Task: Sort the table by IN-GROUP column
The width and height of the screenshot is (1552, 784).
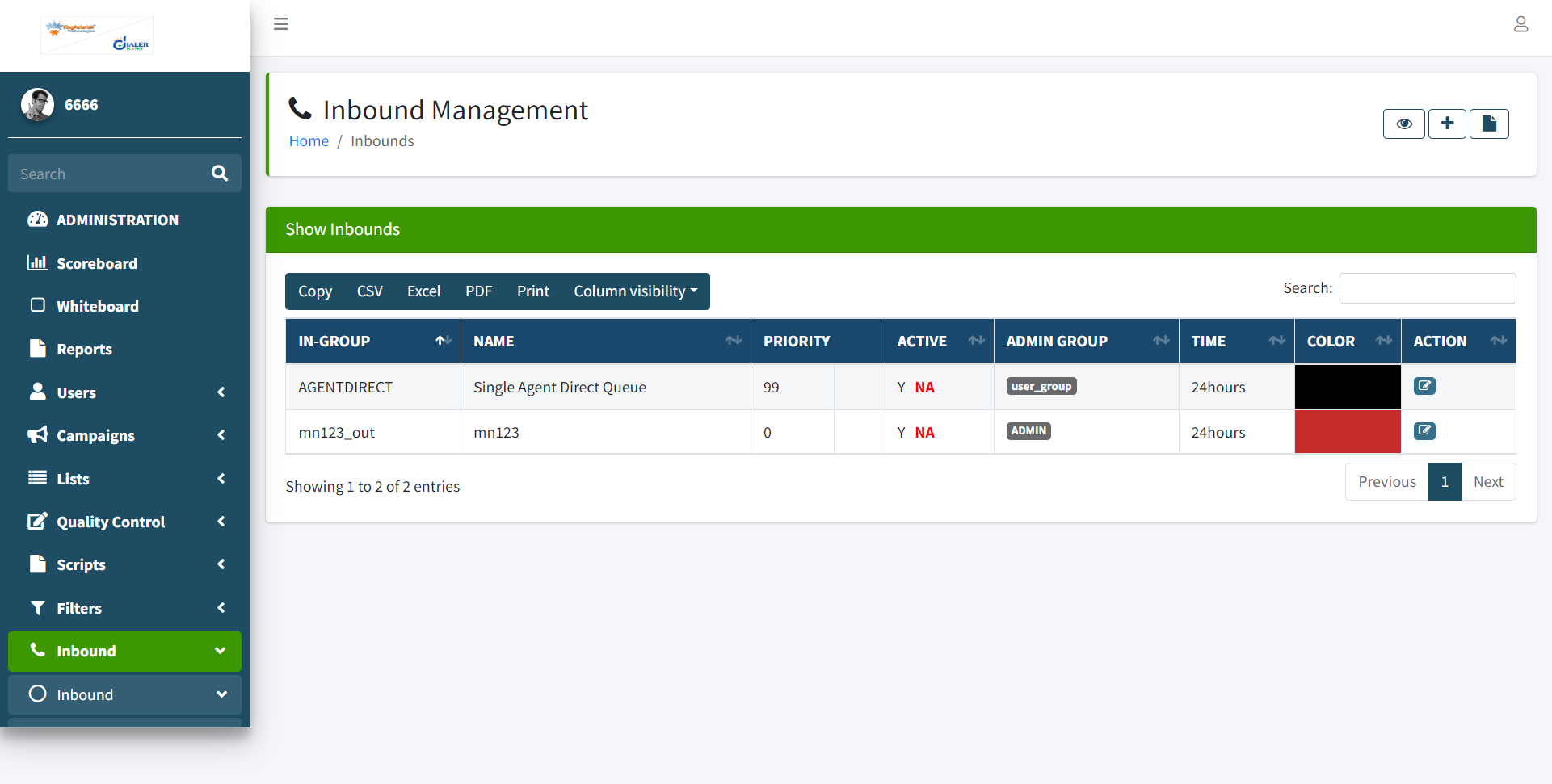Action: [372, 341]
